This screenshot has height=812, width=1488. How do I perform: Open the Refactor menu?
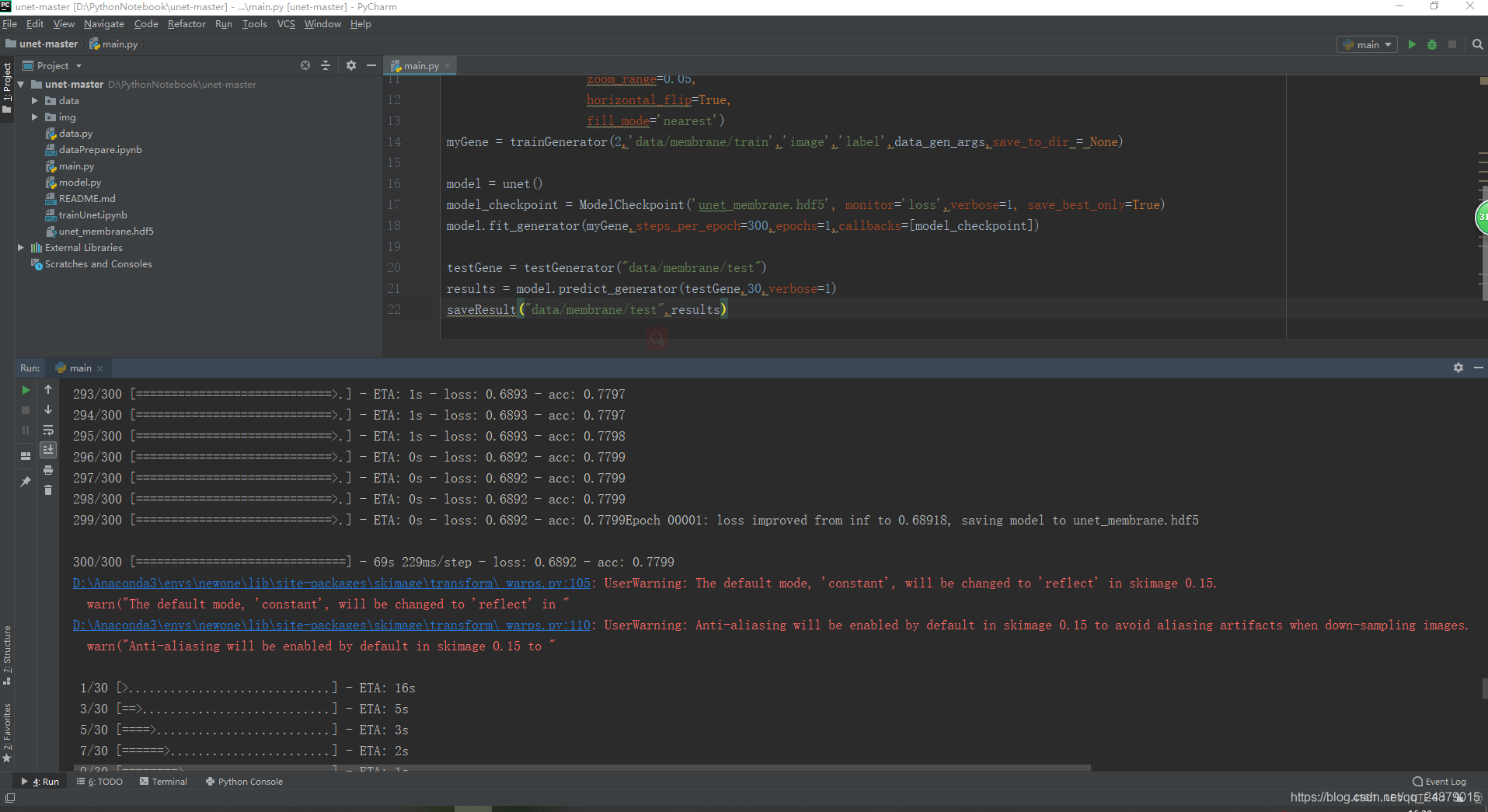[186, 24]
